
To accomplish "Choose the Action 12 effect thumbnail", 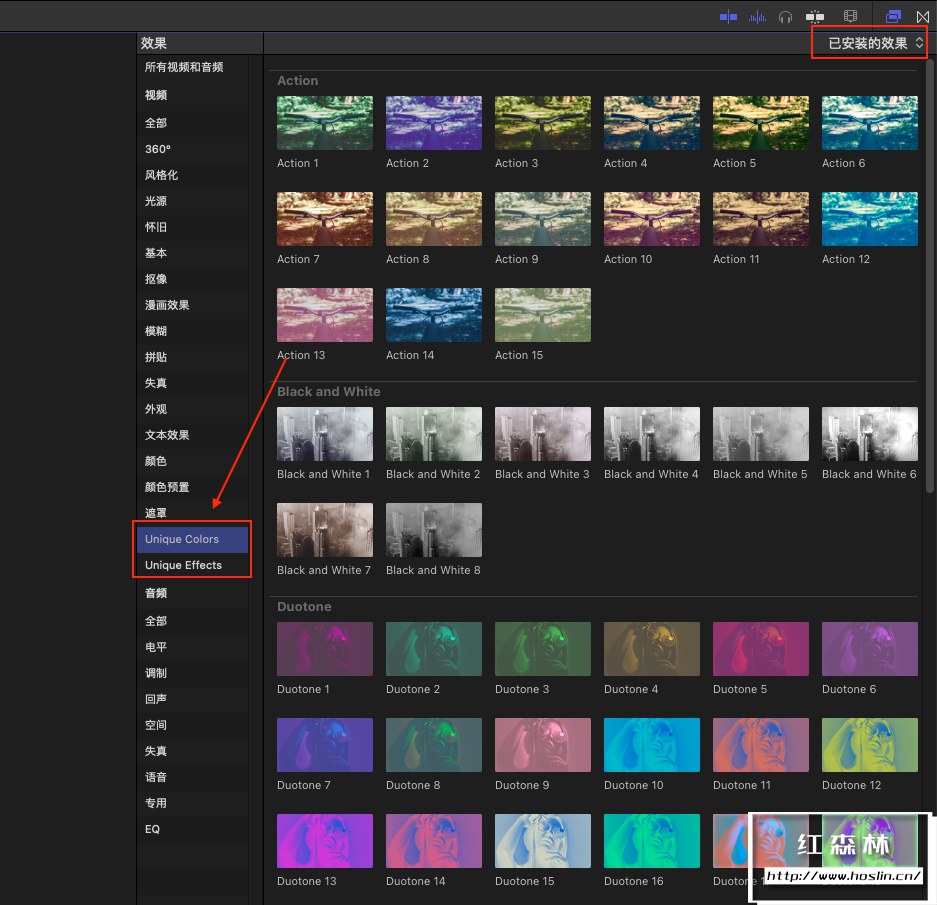I will pos(869,219).
